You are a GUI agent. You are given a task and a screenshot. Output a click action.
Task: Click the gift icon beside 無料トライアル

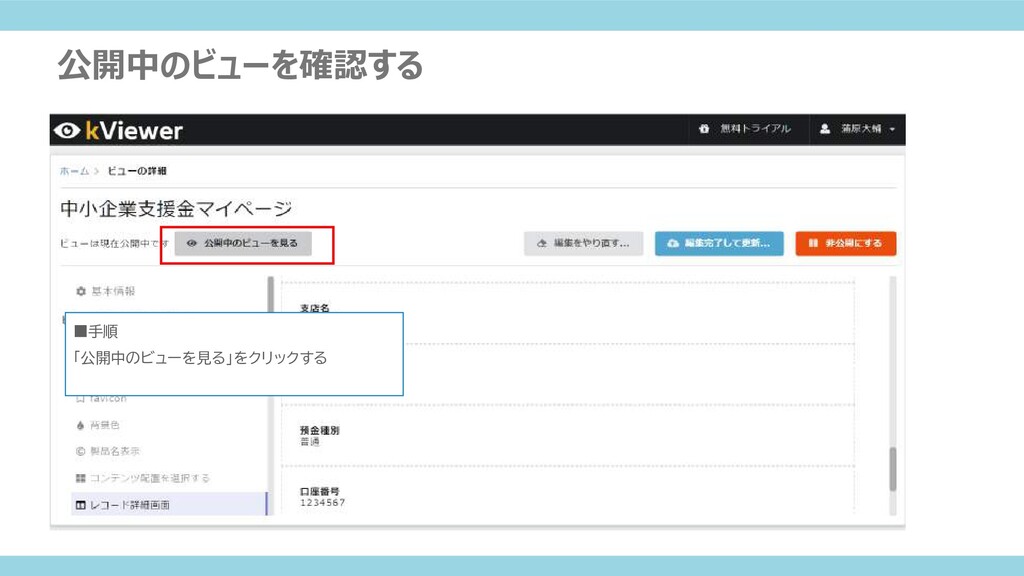[704, 129]
